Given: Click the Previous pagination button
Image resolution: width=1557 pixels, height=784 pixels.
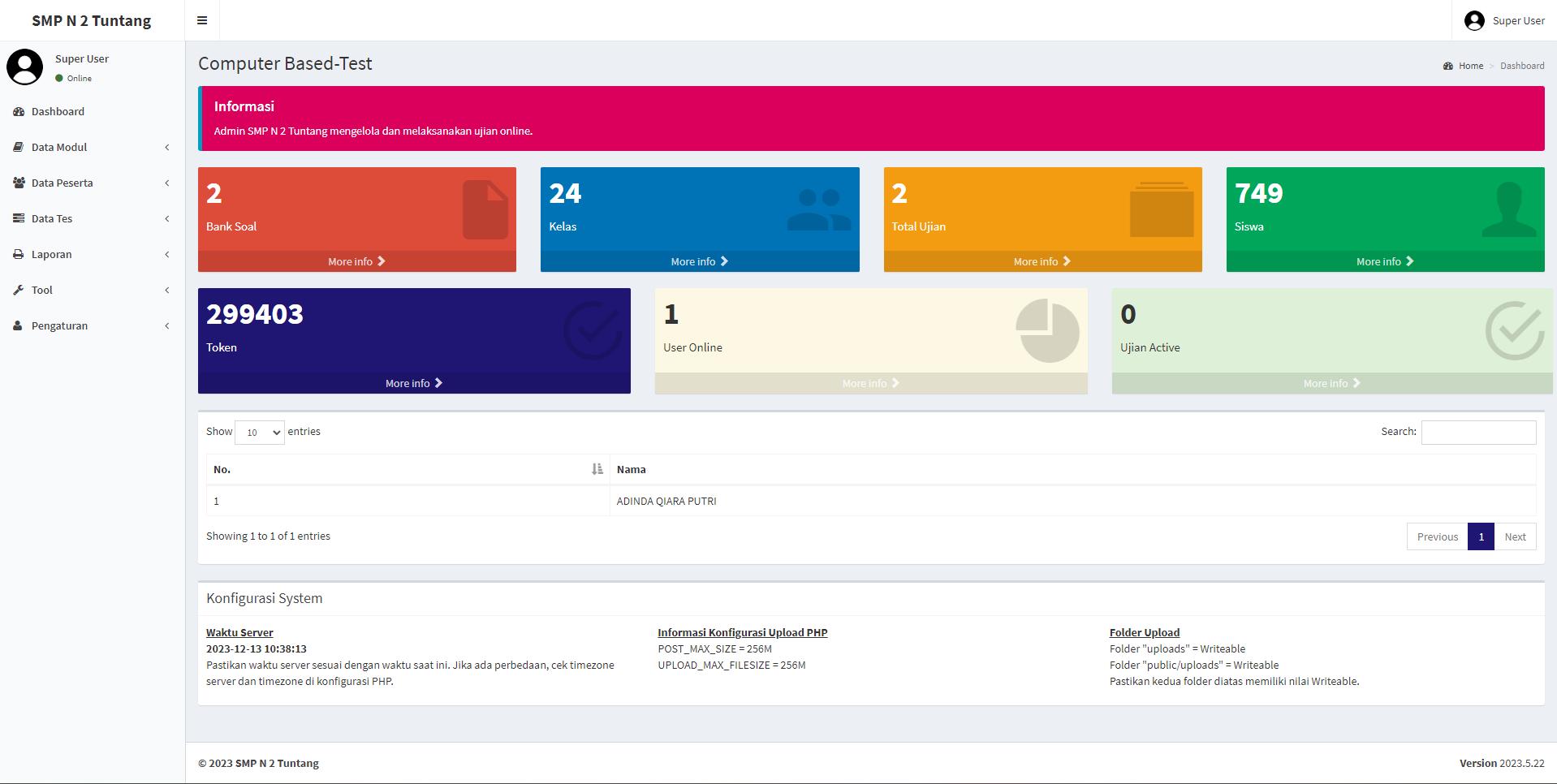Looking at the screenshot, I should coord(1437,536).
